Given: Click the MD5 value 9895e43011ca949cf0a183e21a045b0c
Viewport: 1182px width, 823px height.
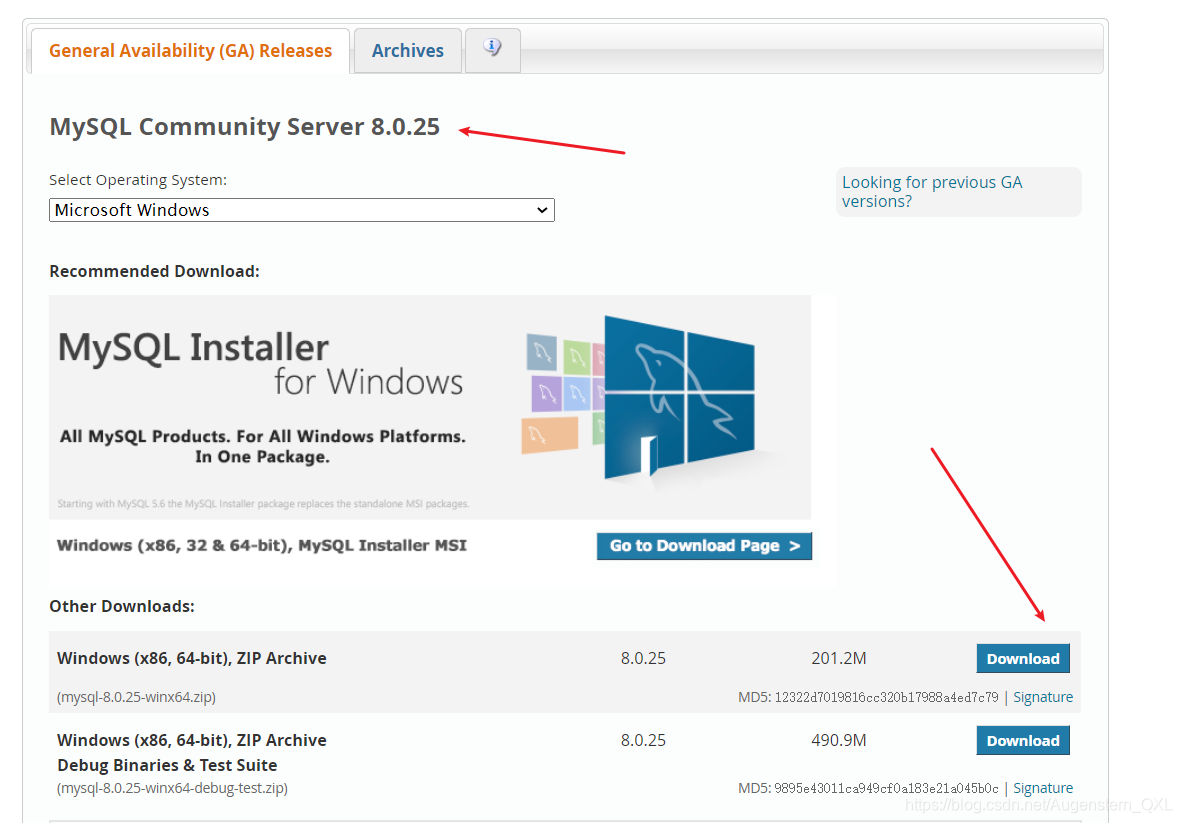Looking at the screenshot, I should 886,788.
